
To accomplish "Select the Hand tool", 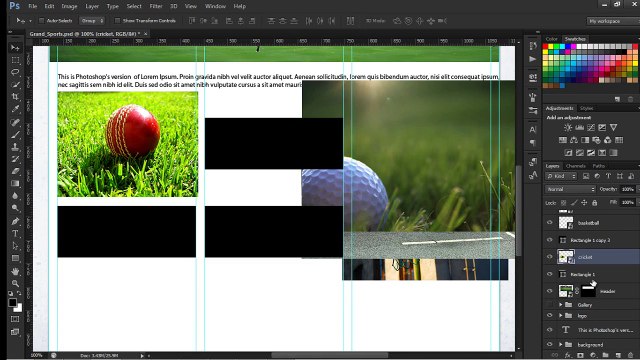I will (15, 271).
